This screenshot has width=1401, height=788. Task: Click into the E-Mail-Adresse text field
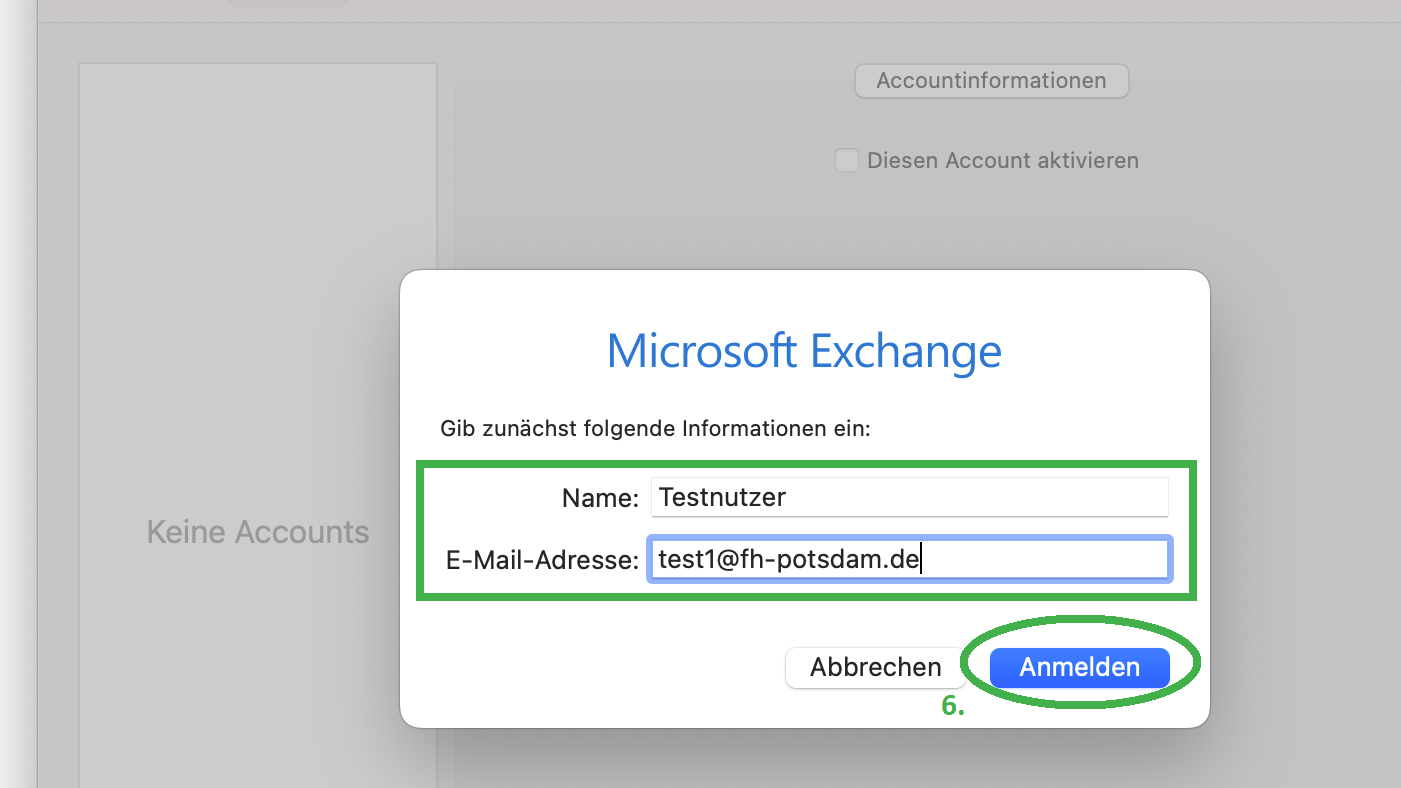[1040, 559]
